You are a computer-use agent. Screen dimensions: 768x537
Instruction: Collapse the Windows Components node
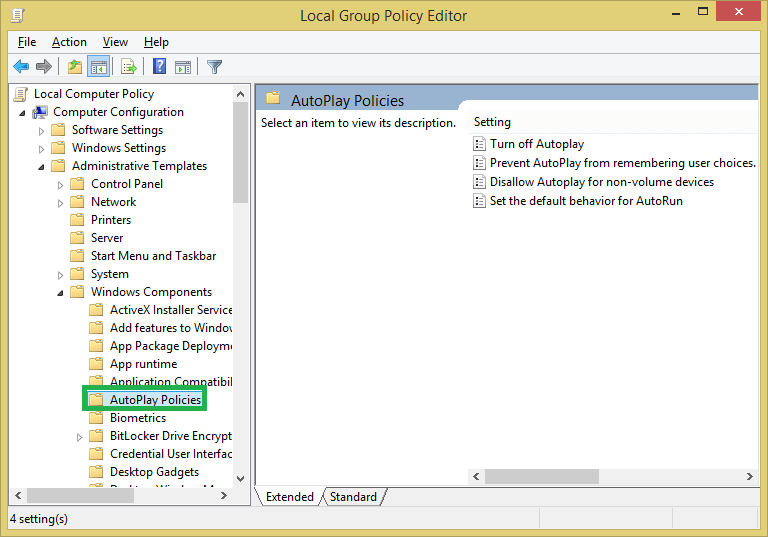(60, 293)
